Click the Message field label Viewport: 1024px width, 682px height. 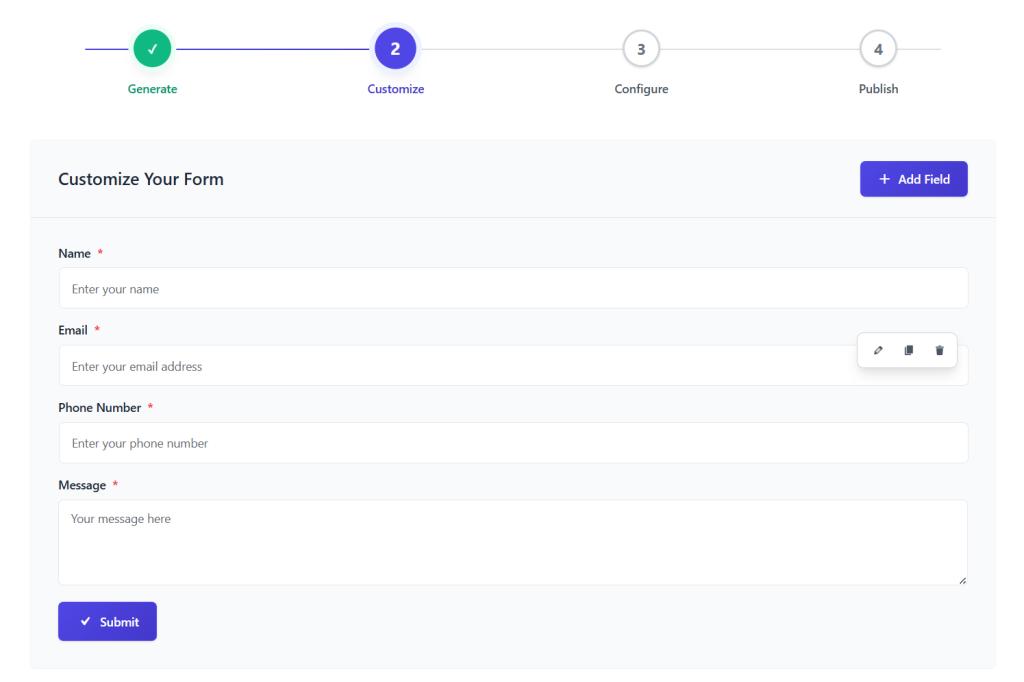tap(82, 485)
